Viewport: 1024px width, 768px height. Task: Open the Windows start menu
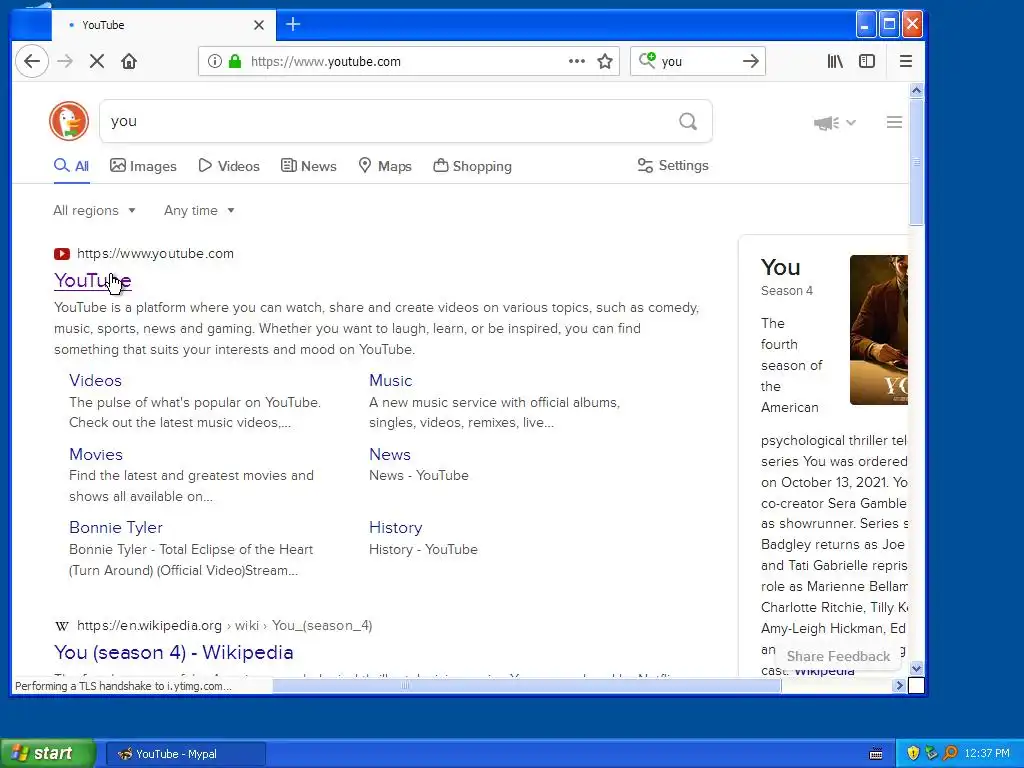(48, 754)
